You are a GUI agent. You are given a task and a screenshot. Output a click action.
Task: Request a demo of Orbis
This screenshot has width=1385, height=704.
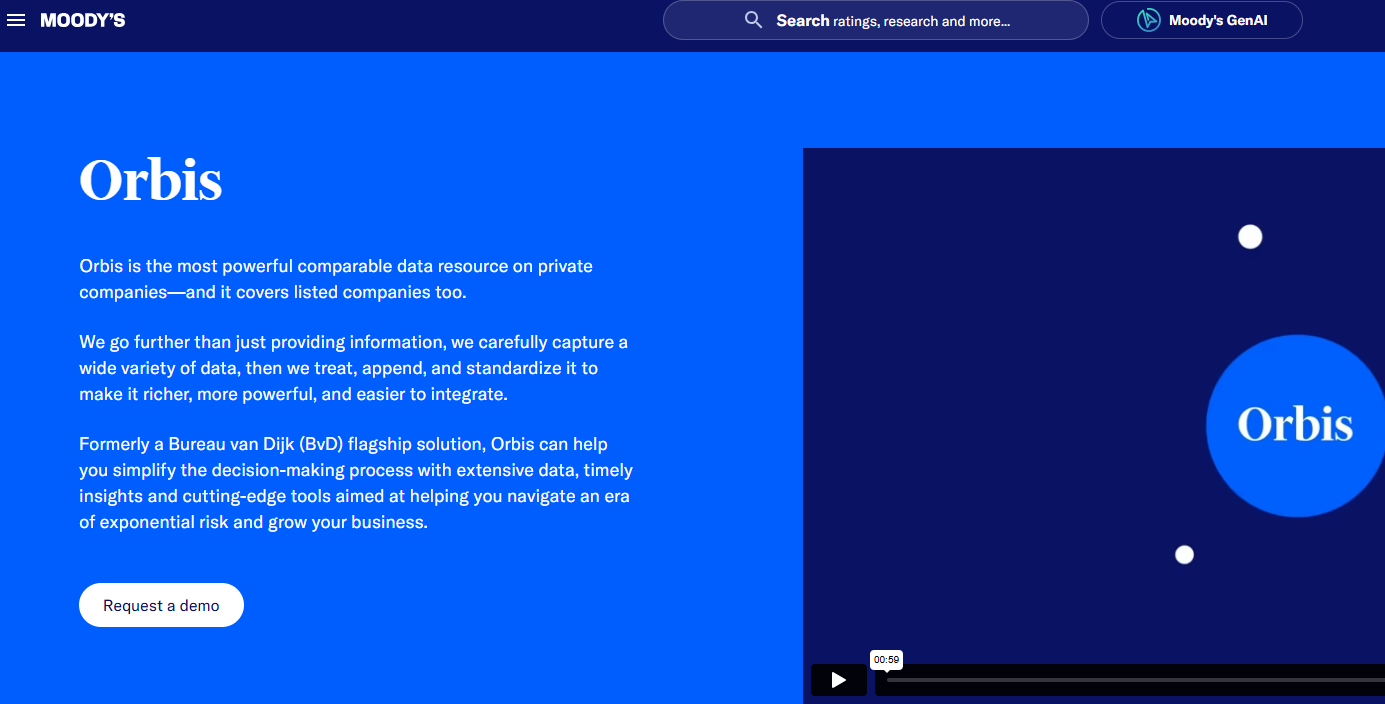pyautogui.click(x=161, y=605)
